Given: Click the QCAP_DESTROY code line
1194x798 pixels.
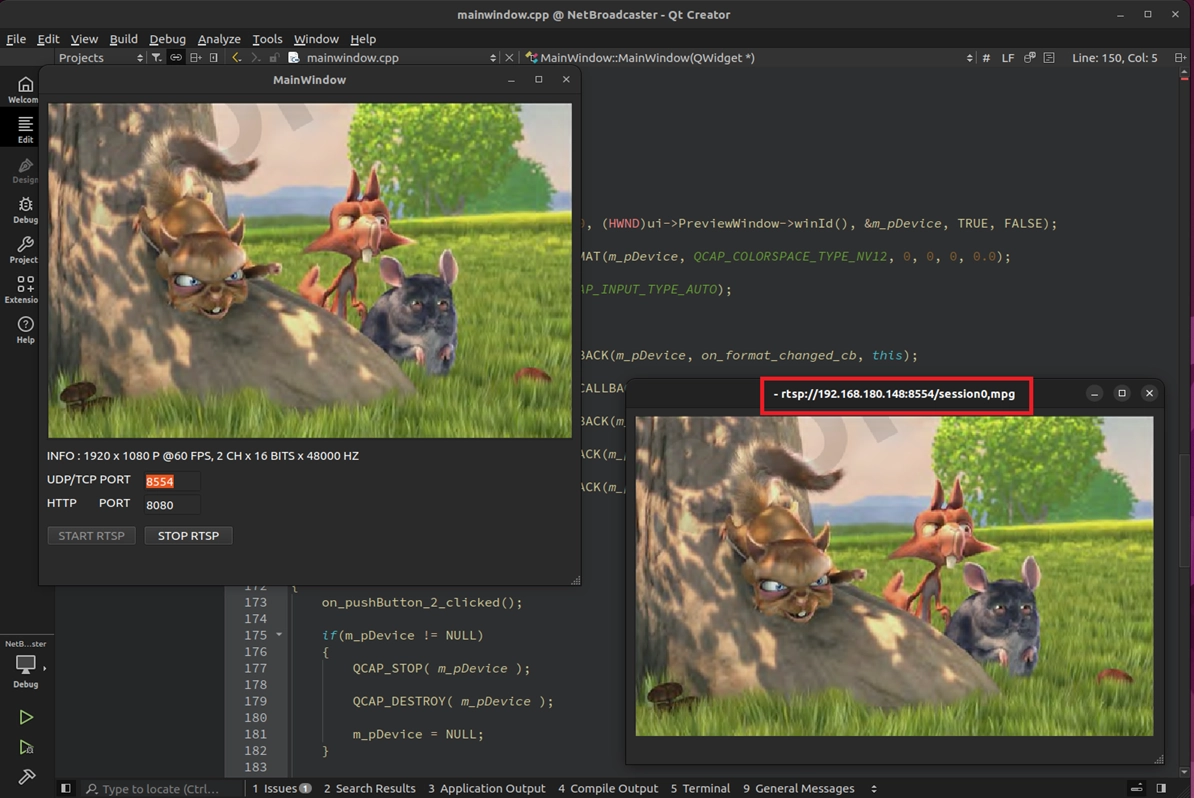Looking at the screenshot, I should click(x=452, y=701).
